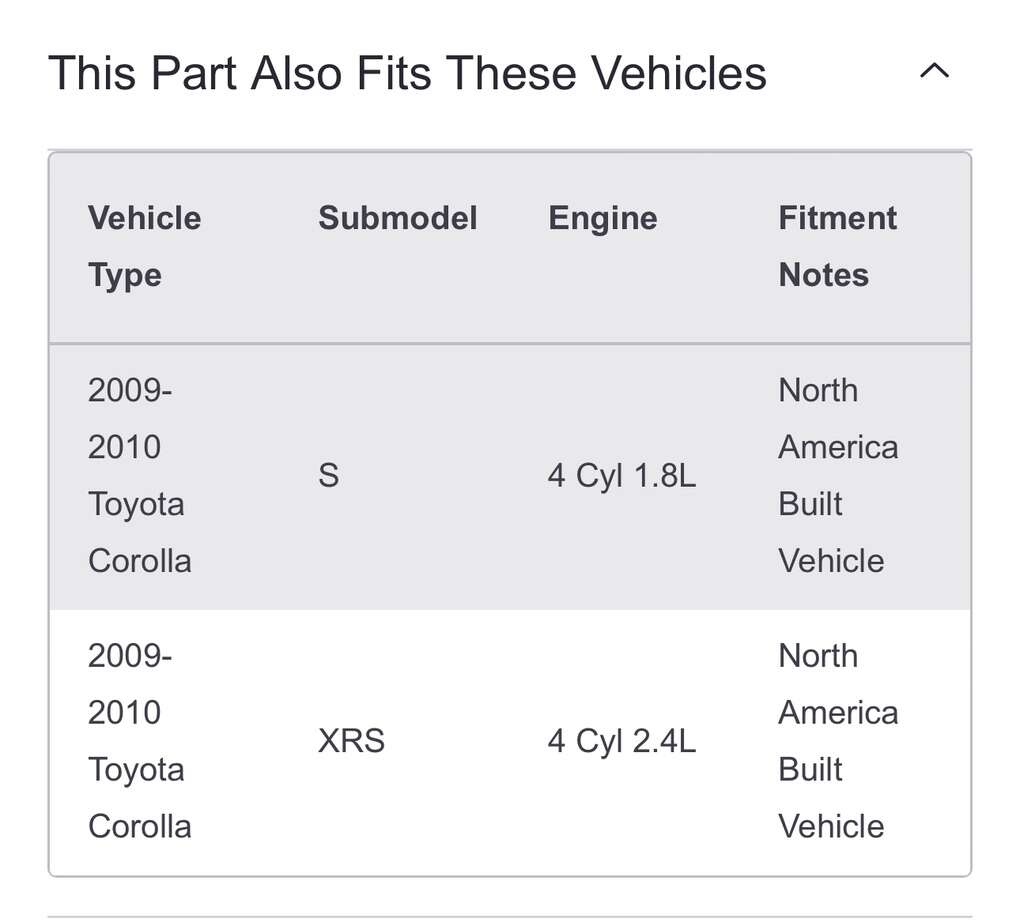Screen dimensions: 1020x922
Task: Click '2009-' year text in the white row
Action: [129, 656]
